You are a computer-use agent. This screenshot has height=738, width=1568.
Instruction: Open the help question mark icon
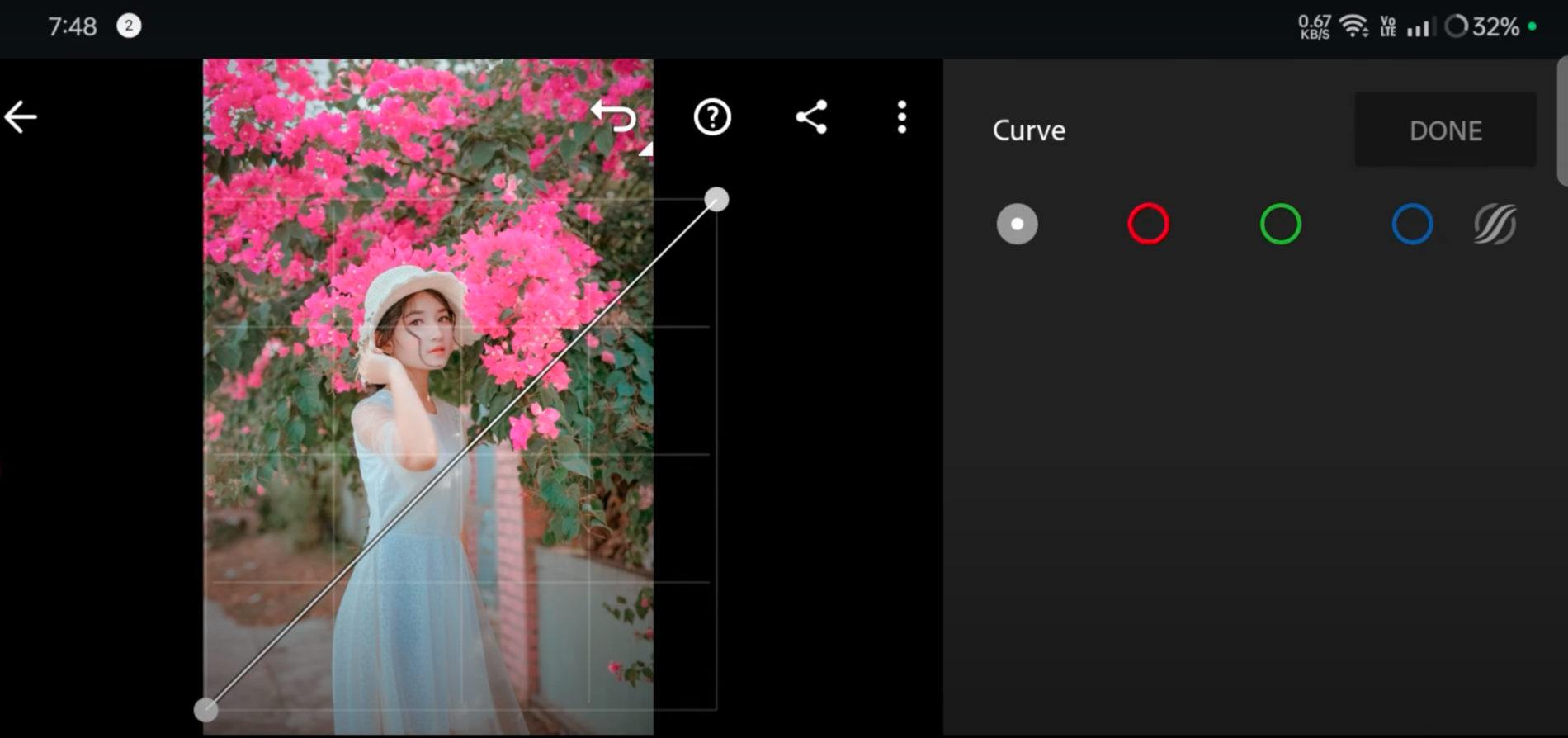[712, 117]
